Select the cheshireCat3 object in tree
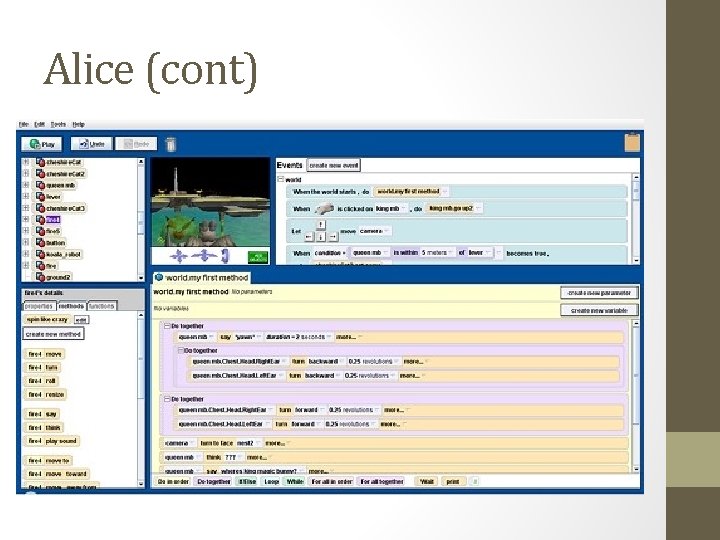This screenshot has height=540, width=720. [x=66, y=208]
